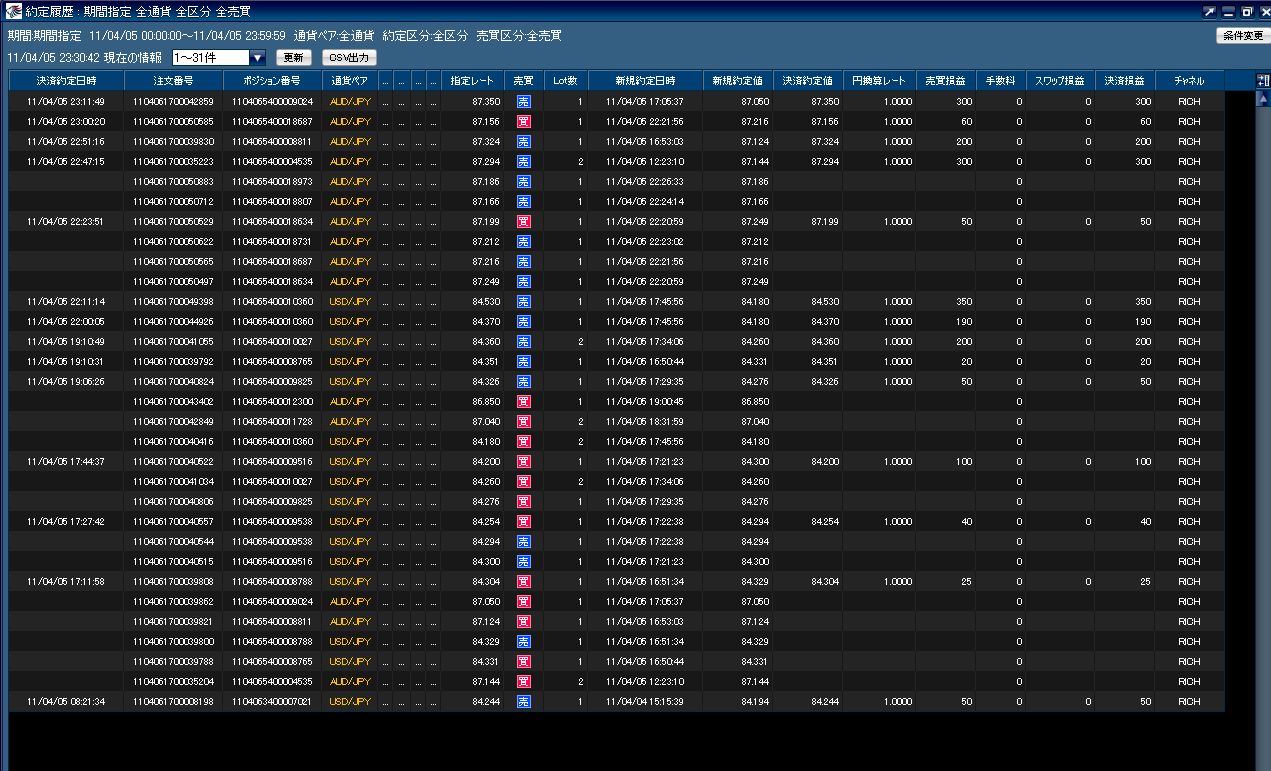Click the red 買 icon for order 1104061700050529
The height and width of the screenshot is (771, 1271).
[523, 222]
